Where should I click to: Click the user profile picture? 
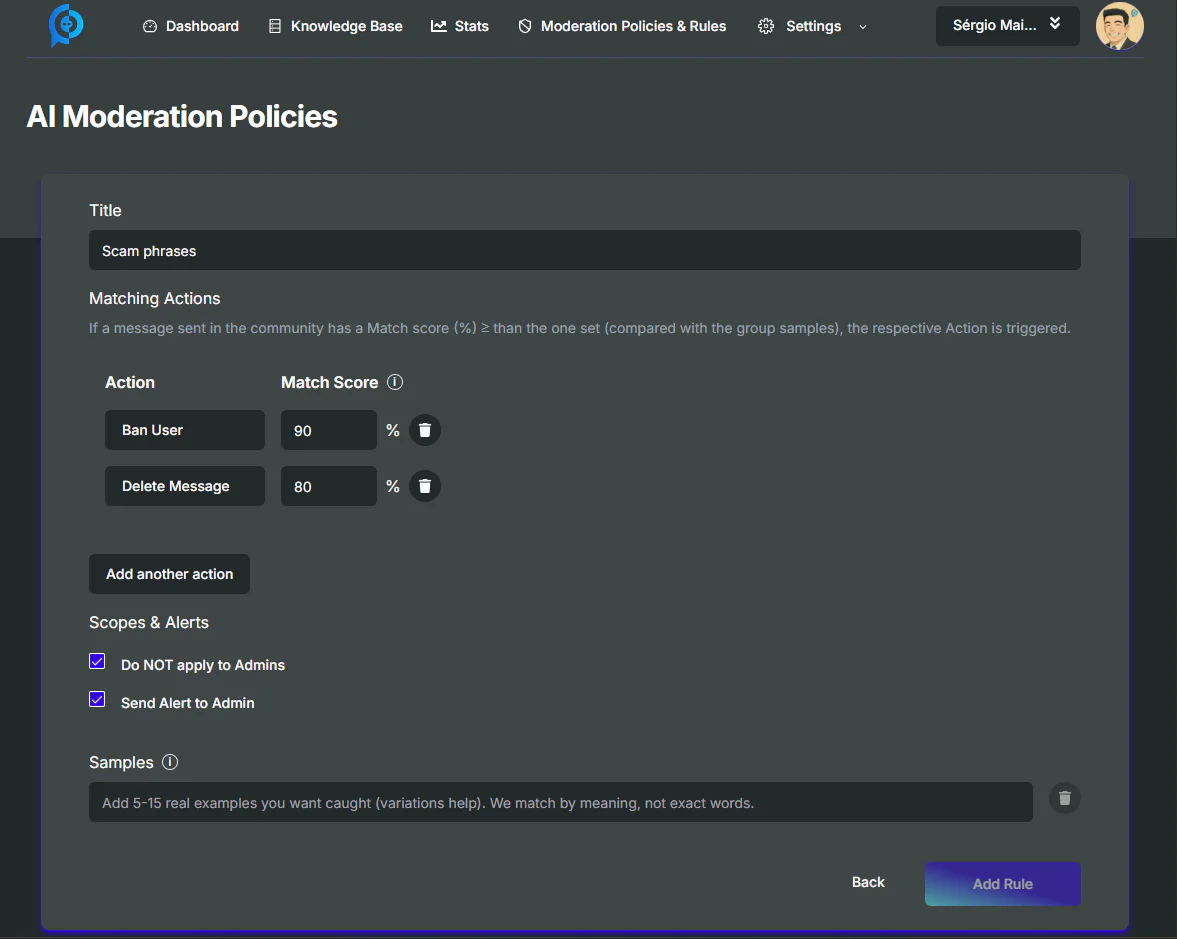(x=1120, y=26)
